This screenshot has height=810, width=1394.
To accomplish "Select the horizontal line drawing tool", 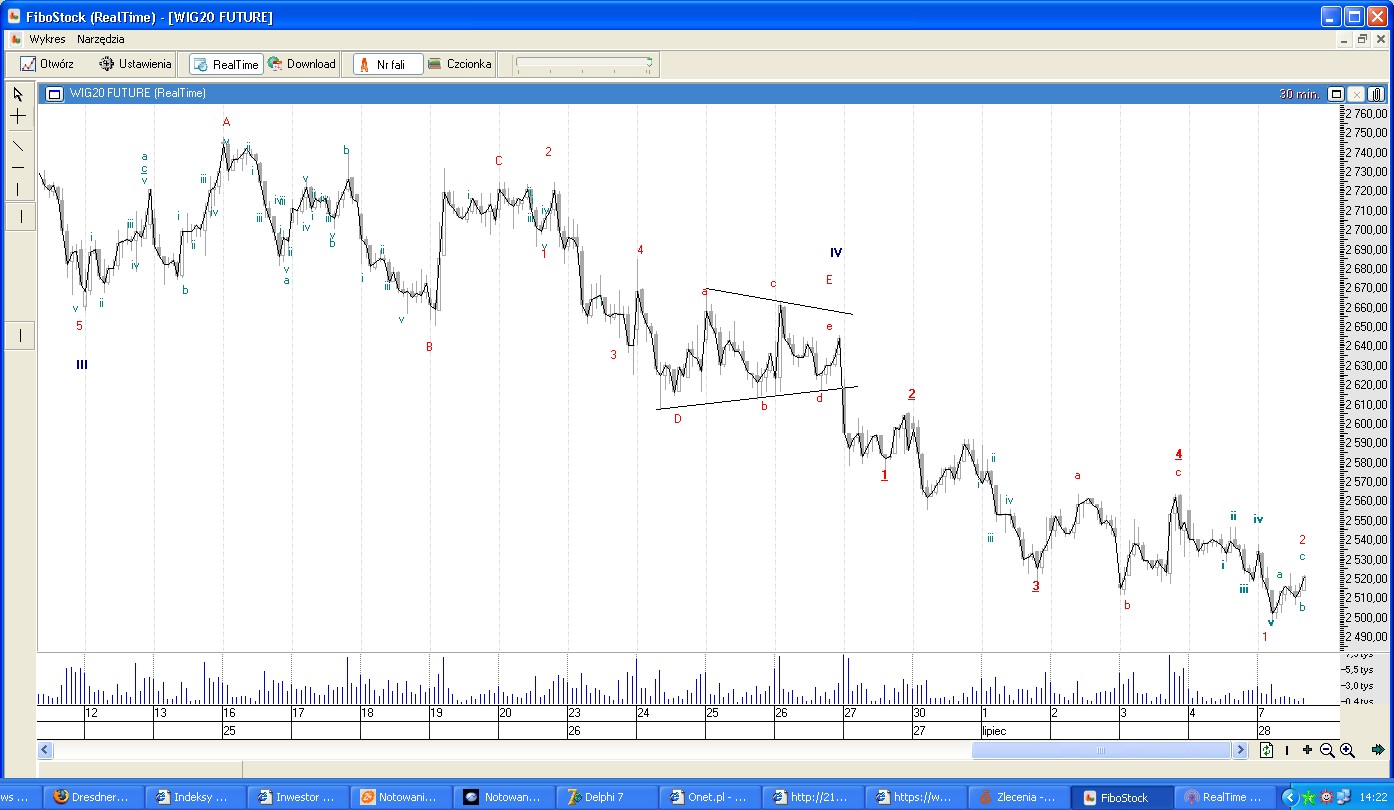I will click(x=18, y=167).
